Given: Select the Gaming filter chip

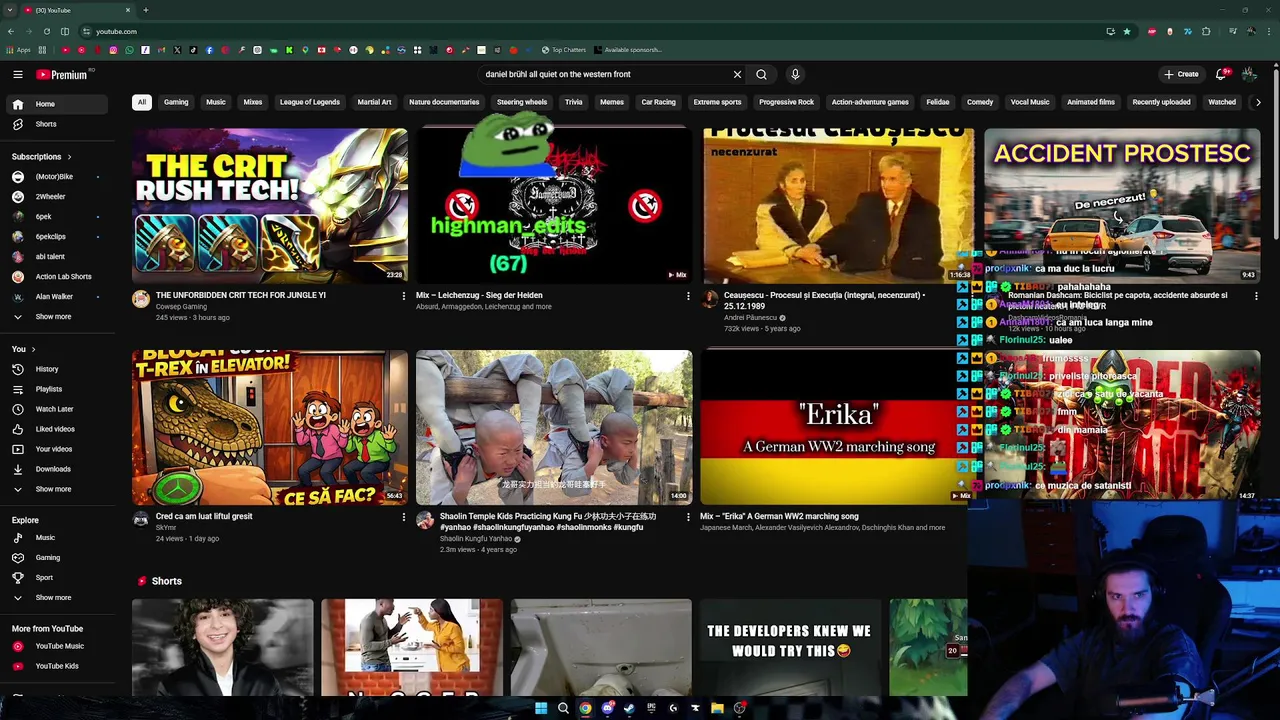Looking at the screenshot, I should point(176,102).
